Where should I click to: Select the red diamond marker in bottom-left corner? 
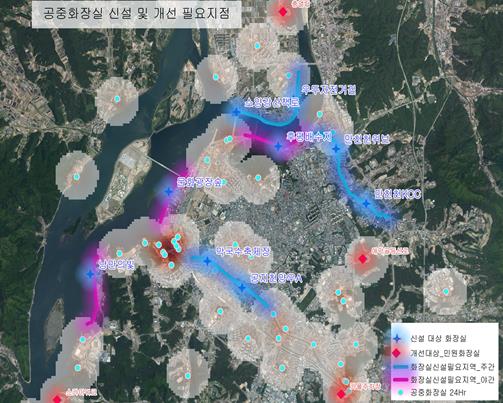(x=57, y=399)
